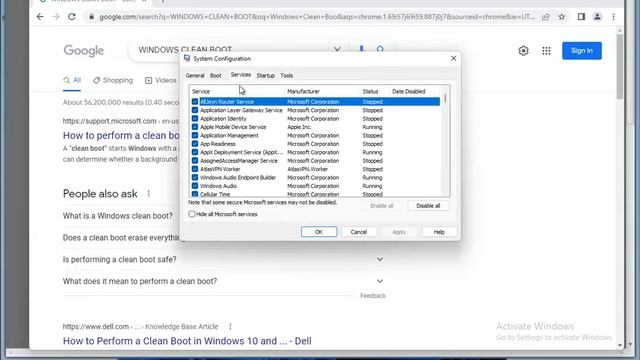Open Chrome side panel icon

(x=581, y=17)
